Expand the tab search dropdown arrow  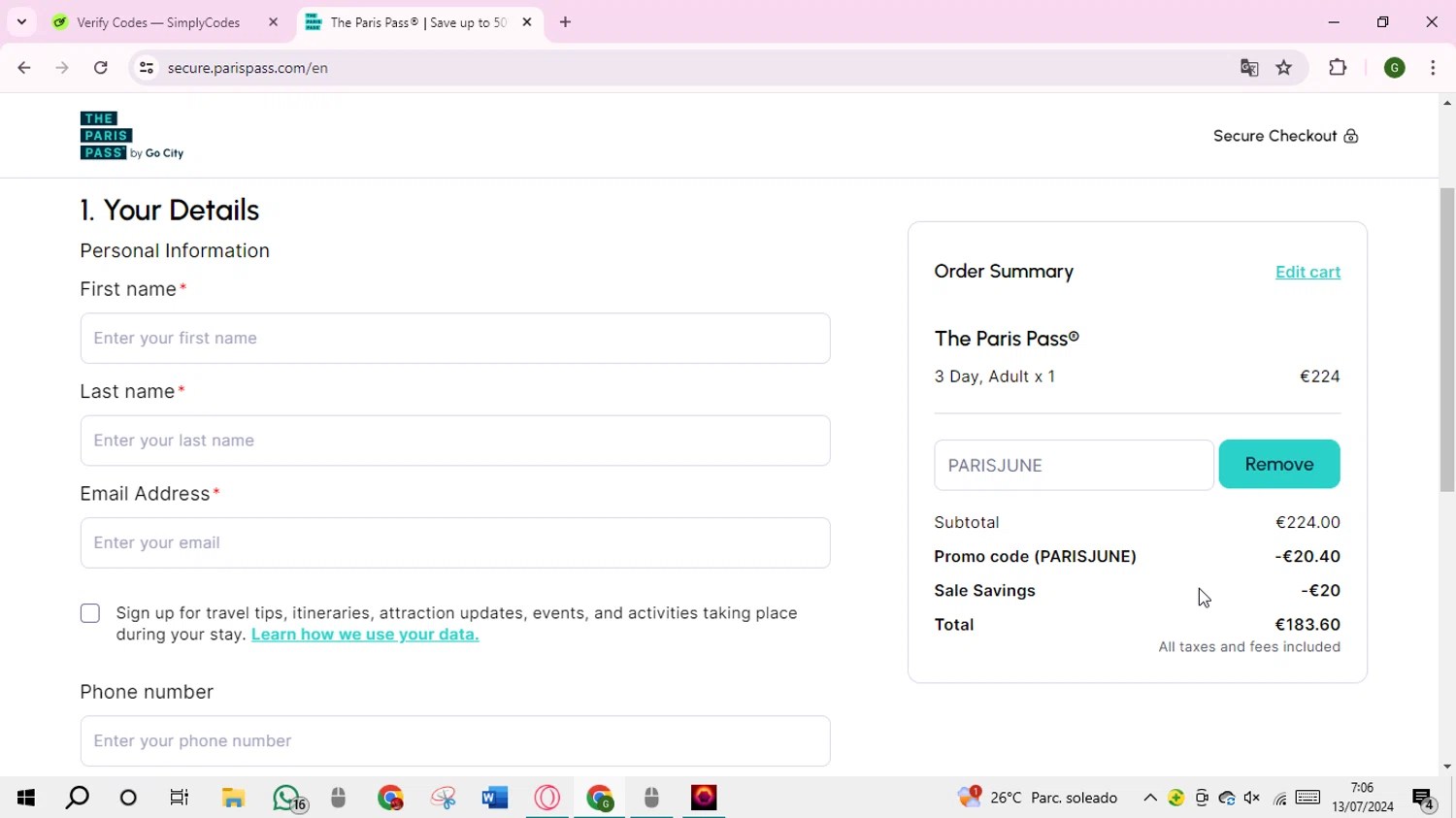pos(21,22)
